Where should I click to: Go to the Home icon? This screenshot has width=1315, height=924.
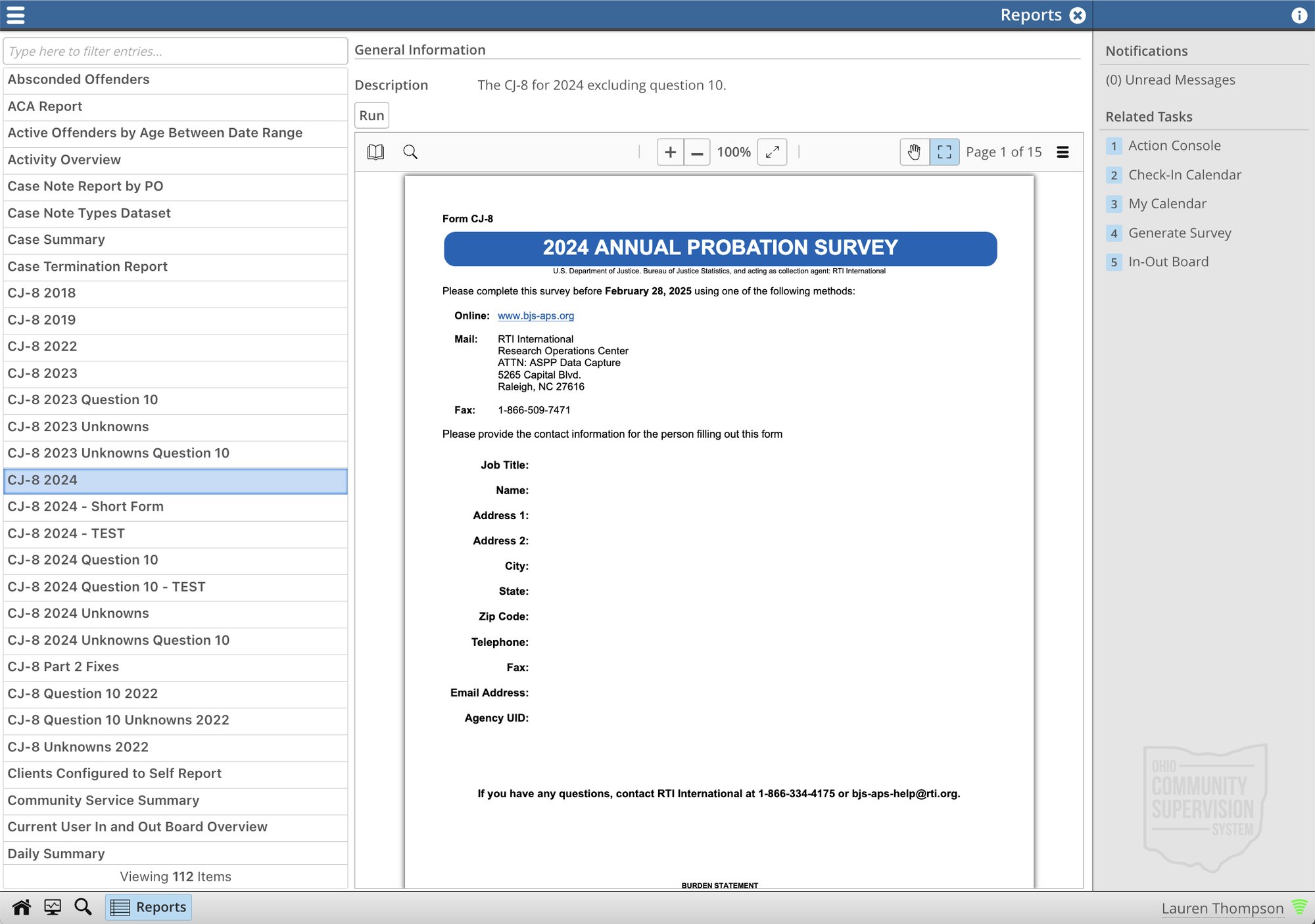coord(21,907)
